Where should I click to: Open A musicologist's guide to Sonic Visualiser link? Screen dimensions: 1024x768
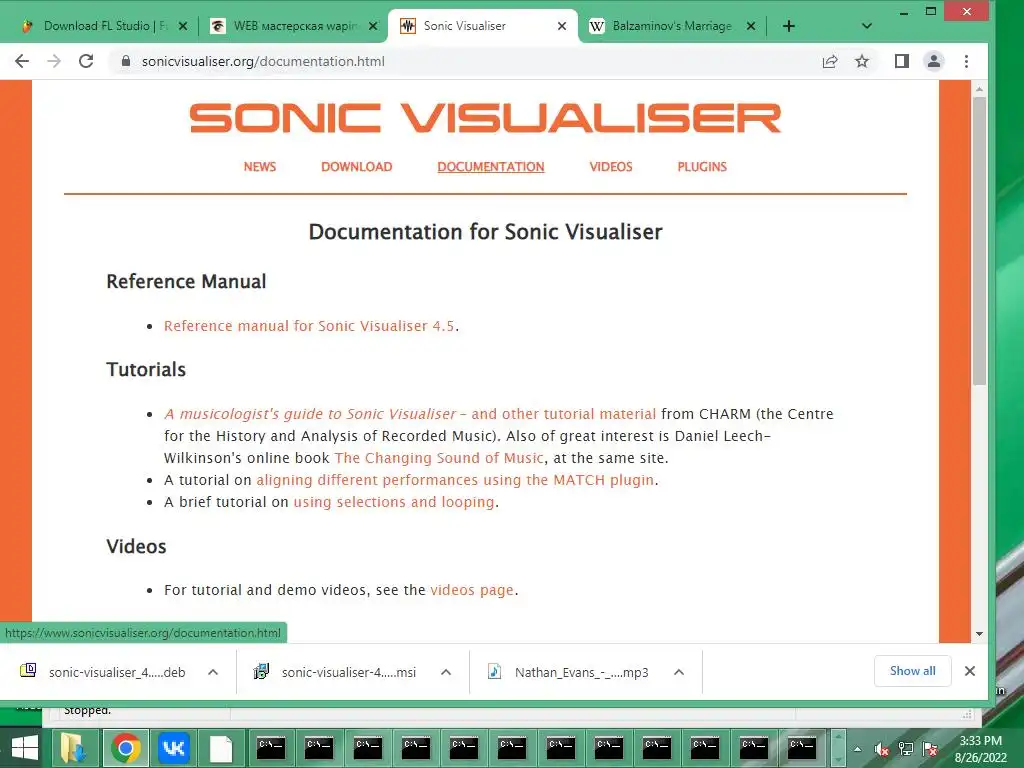click(410, 414)
